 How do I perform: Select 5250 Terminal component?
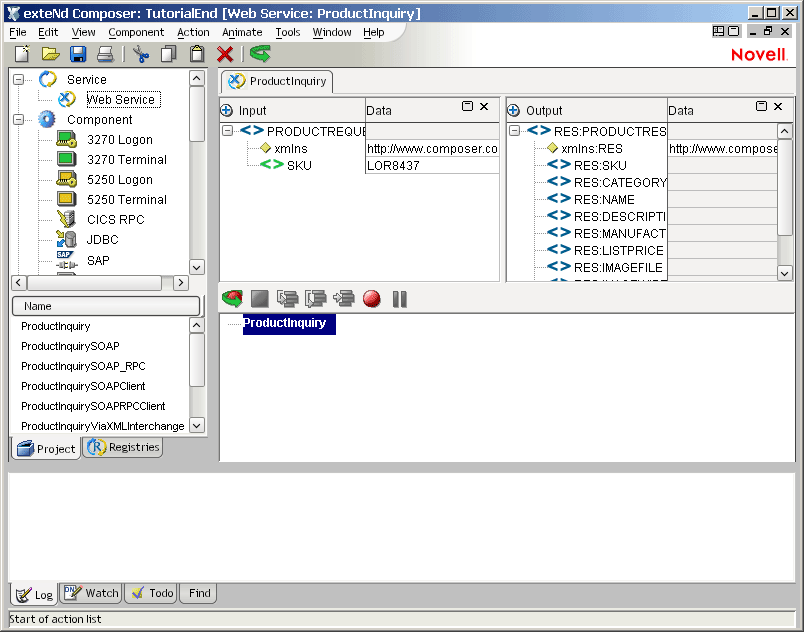127,199
